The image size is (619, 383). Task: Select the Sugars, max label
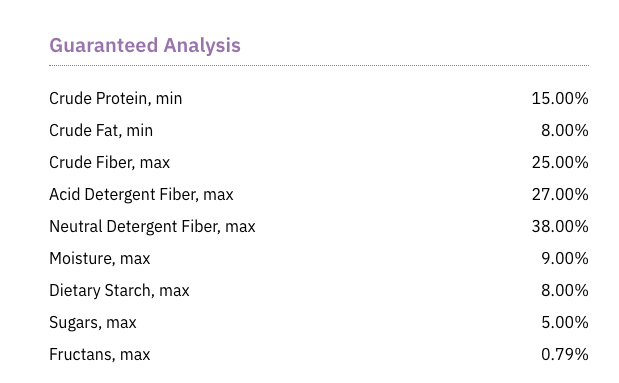(93, 322)
